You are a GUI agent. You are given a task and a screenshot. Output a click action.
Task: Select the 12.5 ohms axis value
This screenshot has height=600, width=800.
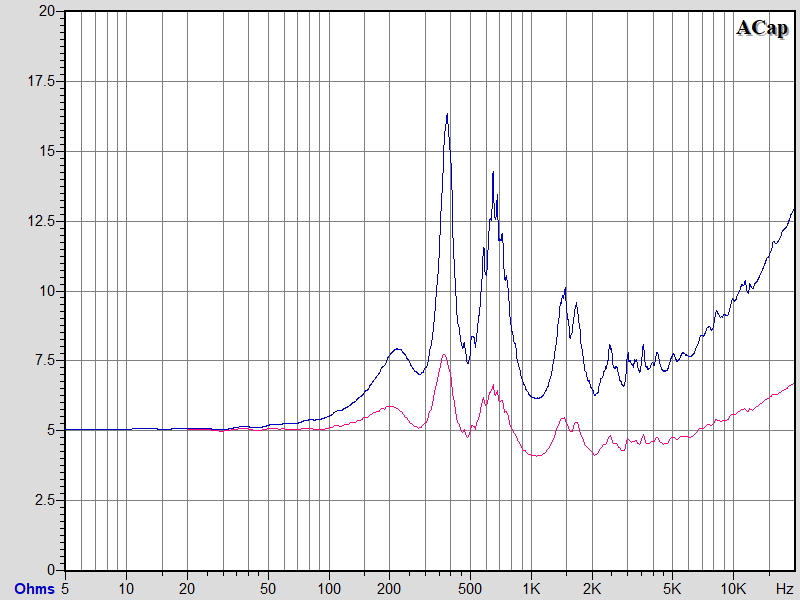coord(42,221)
